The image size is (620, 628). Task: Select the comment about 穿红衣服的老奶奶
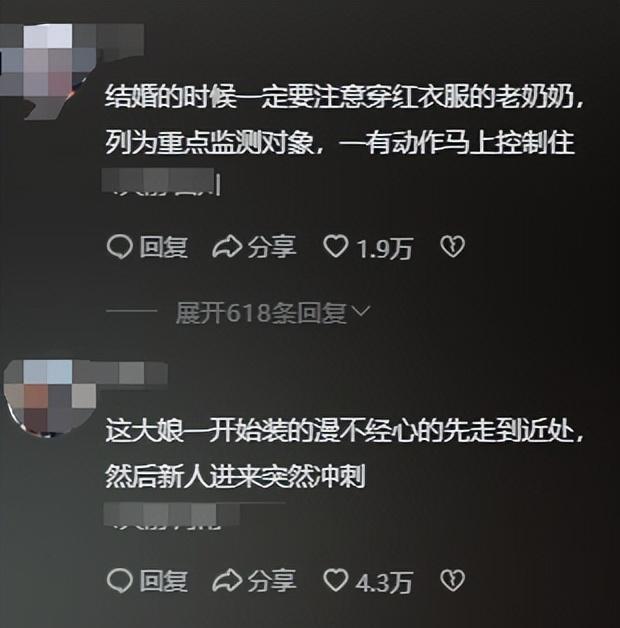344,120
